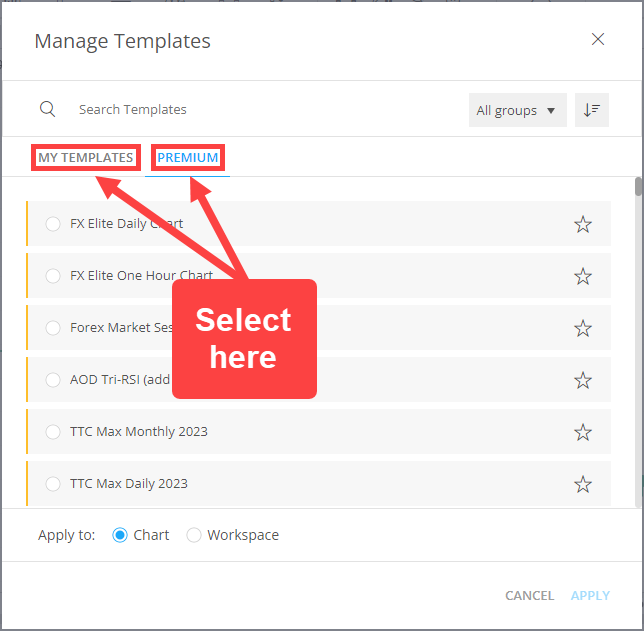644x631 pixels.
Task: Select TTC Max Daily 2023 radio
Action: 53,484
